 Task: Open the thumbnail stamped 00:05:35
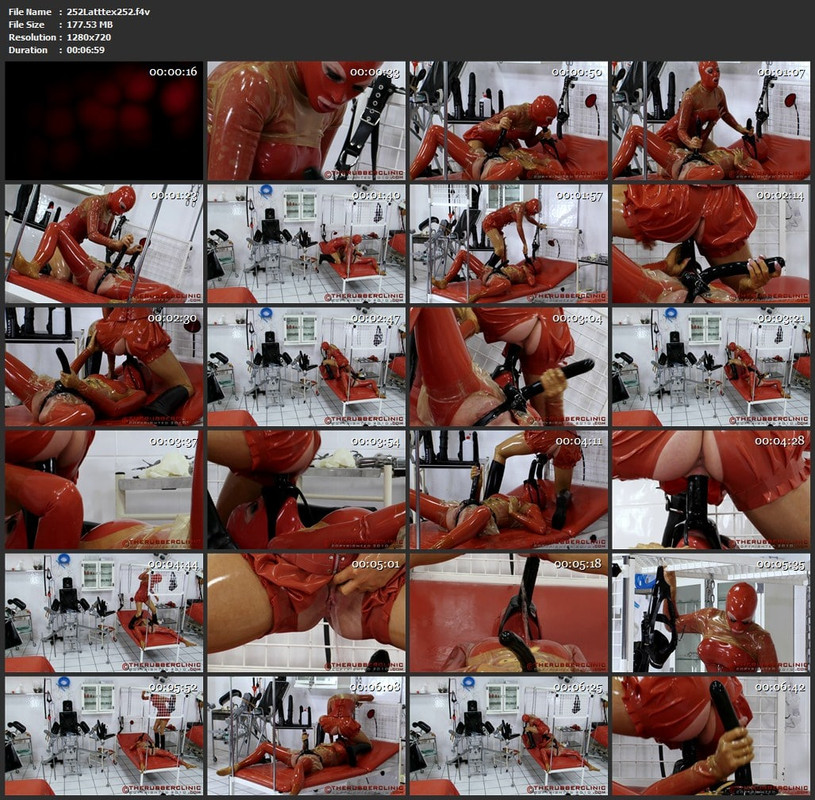pos(711,613)
